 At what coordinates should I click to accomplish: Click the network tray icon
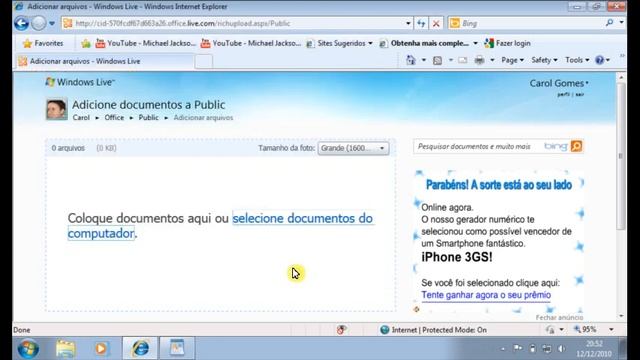click(547, 349)
